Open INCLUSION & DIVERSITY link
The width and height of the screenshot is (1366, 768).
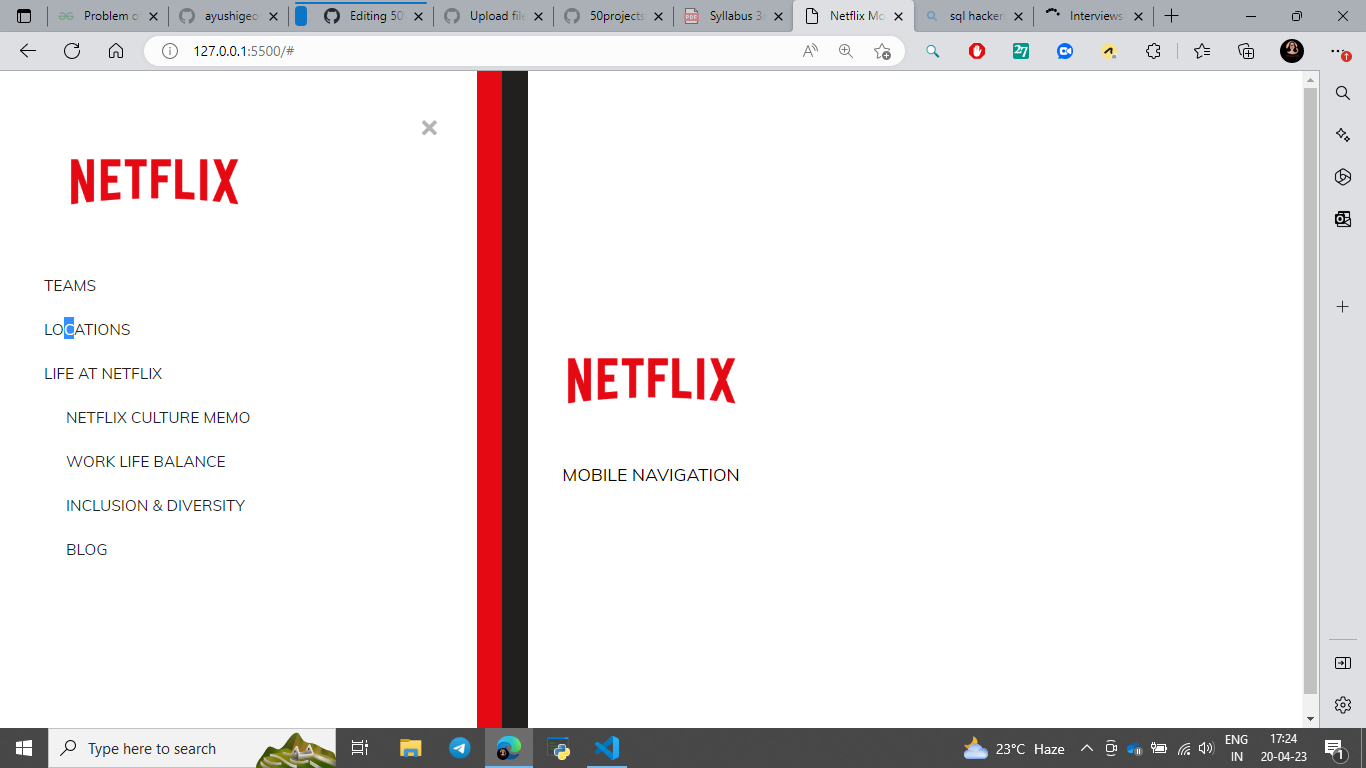[x=155, y=506]
